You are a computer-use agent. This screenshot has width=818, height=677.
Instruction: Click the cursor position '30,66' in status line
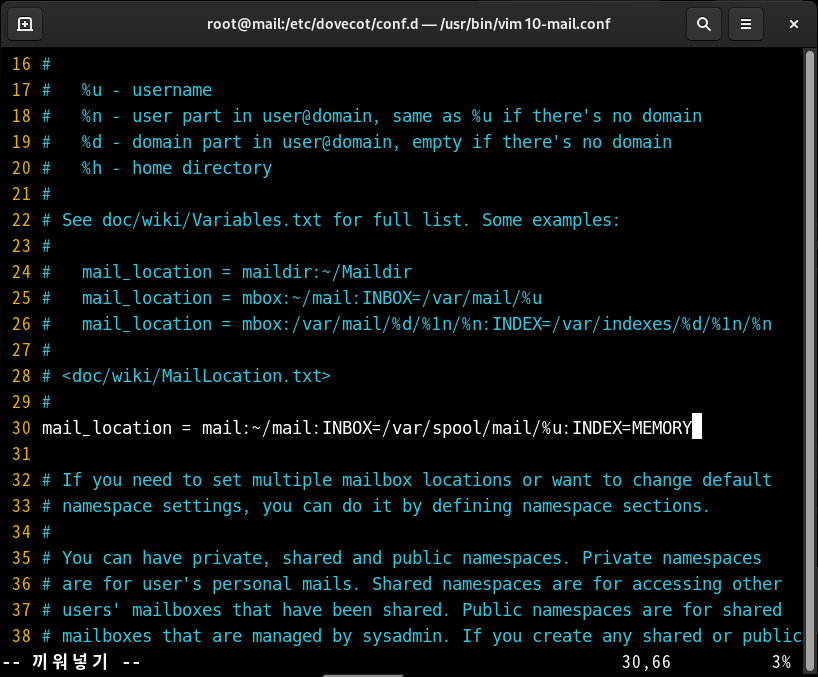[646, 662]
